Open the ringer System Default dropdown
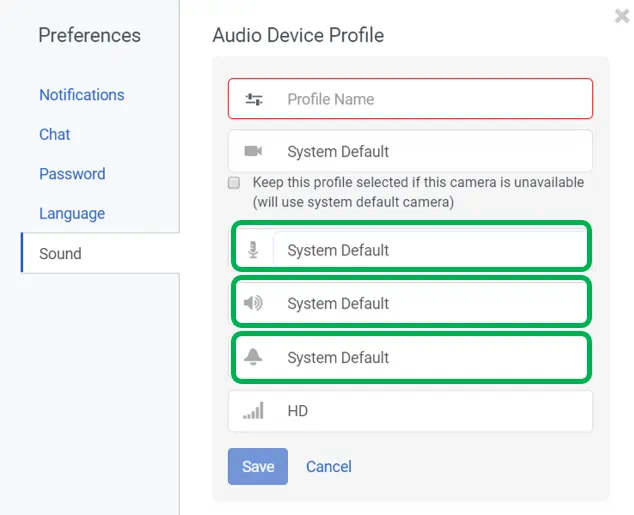 click(x=430, y=357)
